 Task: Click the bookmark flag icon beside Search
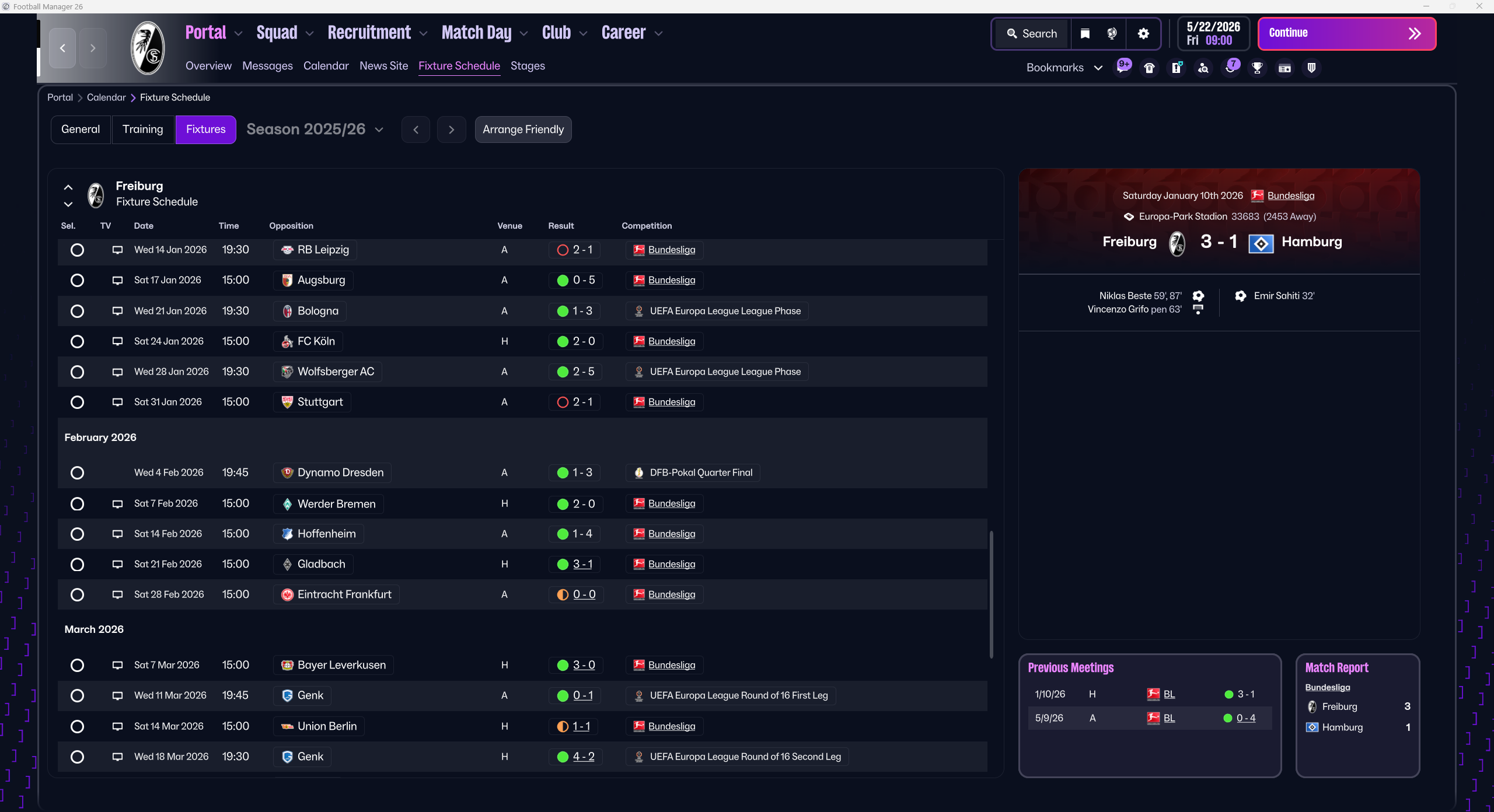1085,34
